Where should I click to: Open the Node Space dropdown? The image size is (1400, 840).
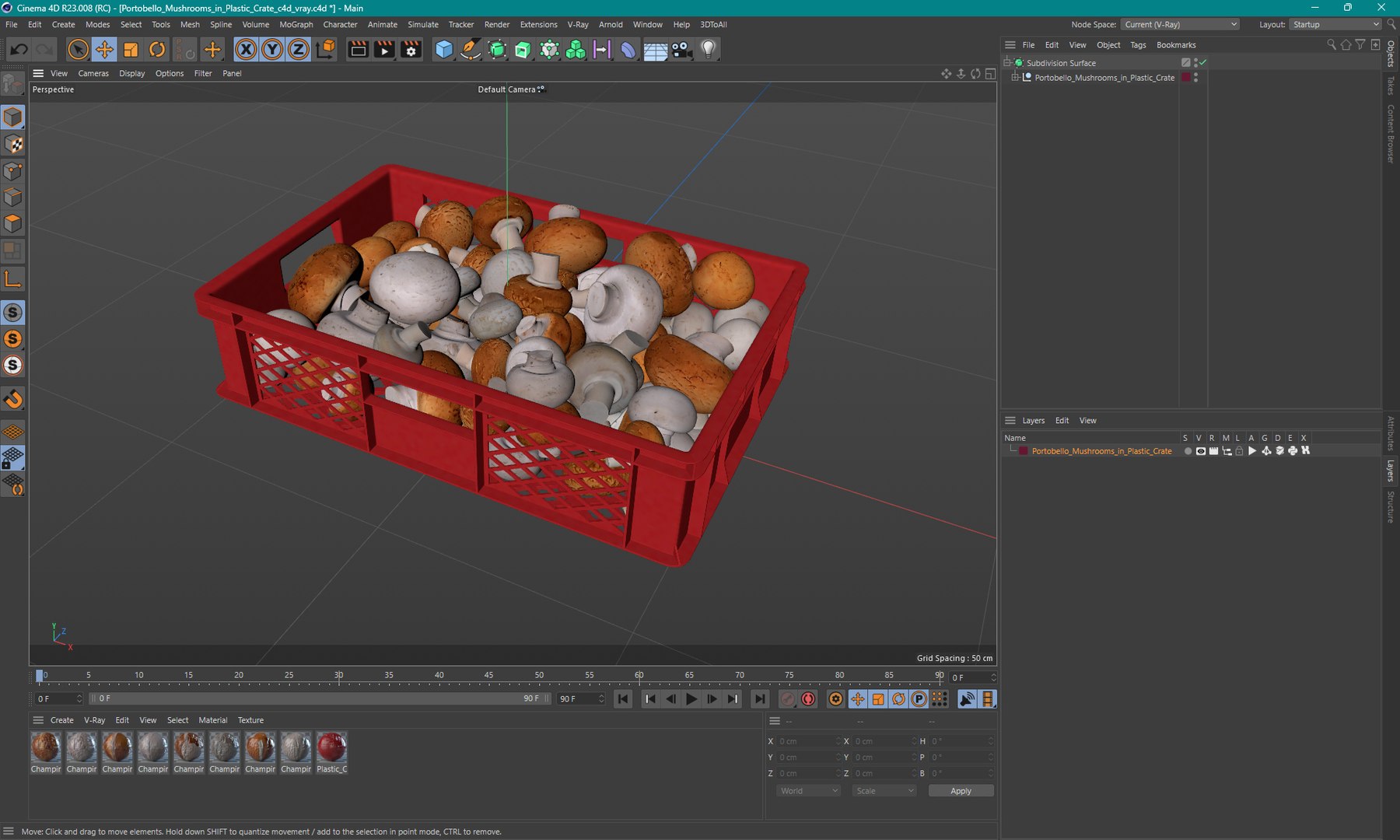tap(1180, 25)
